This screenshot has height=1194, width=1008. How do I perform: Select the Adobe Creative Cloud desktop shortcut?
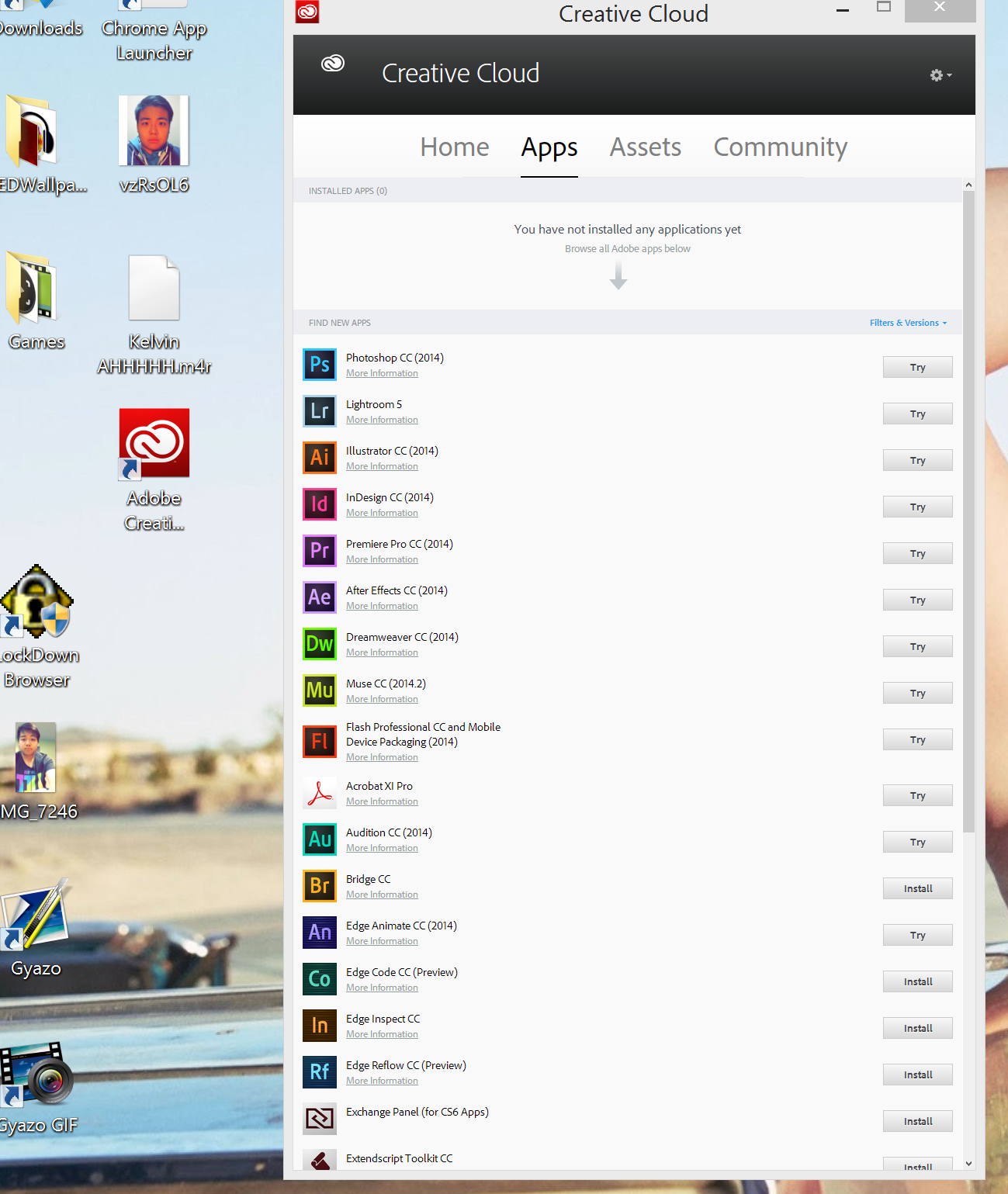[154, 469]
